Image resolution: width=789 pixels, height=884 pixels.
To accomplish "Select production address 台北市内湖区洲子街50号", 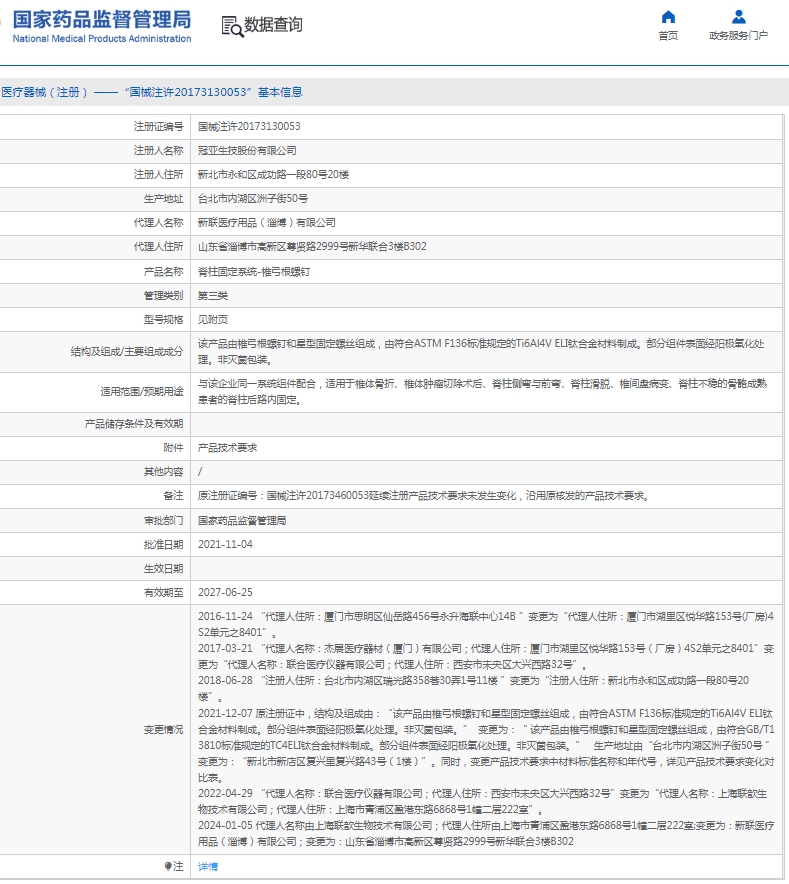I will pyautogui.click(x=253, y=198).
